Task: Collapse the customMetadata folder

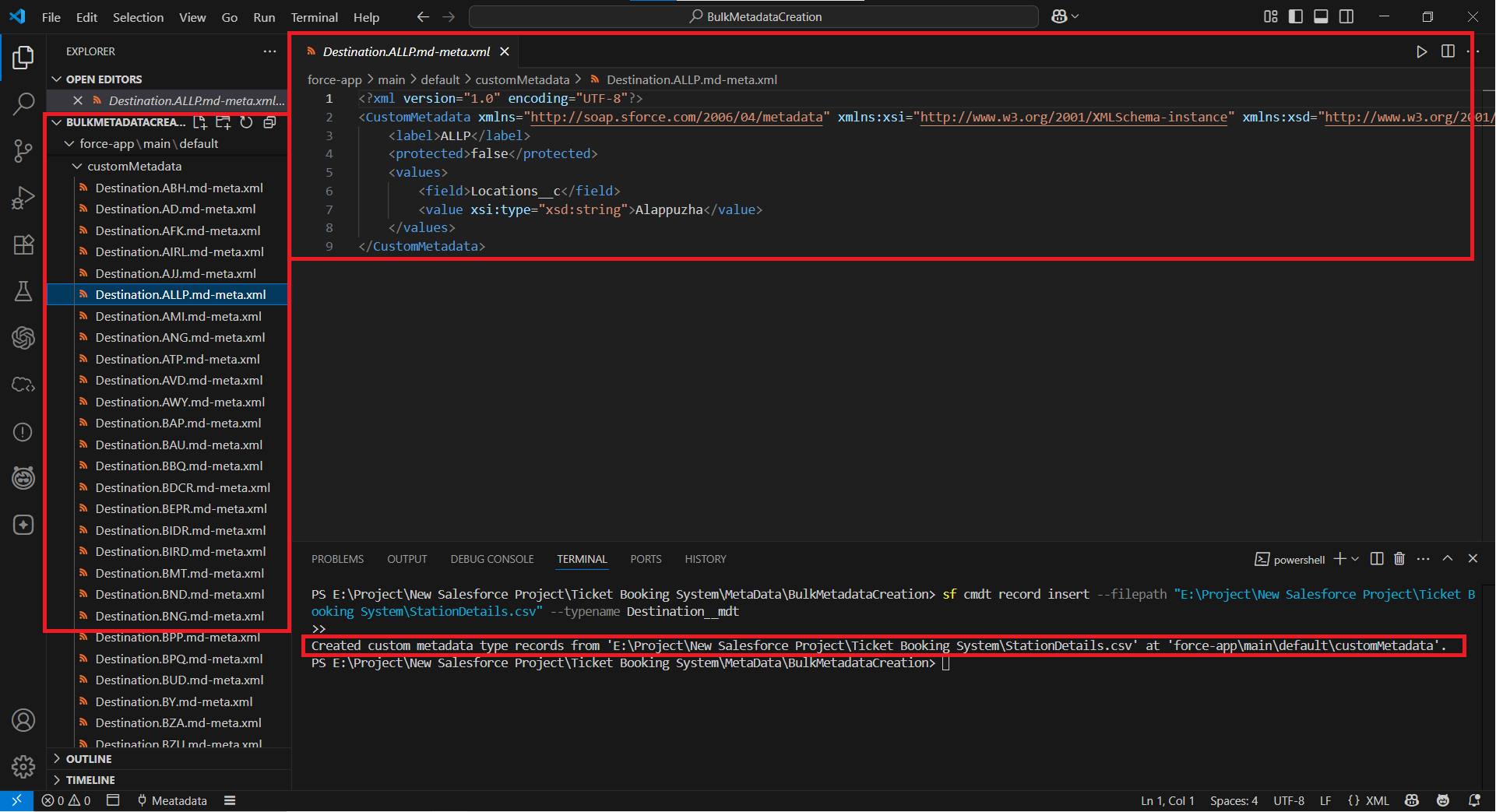Action: pos(77,167)
